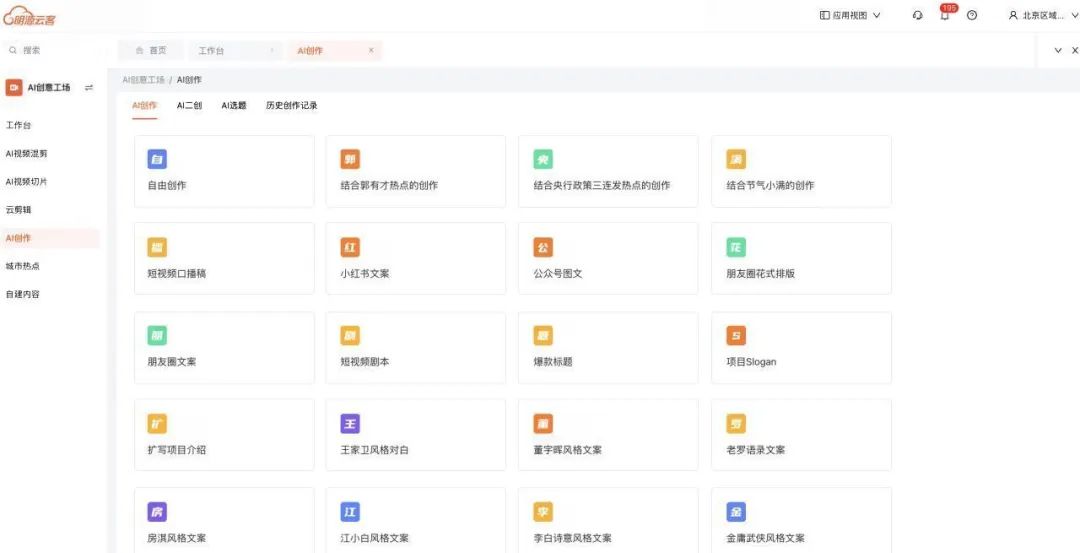Expand the 应用视图 dropdown
This screenshot has width=1080, height=553.
coord(850,16)
